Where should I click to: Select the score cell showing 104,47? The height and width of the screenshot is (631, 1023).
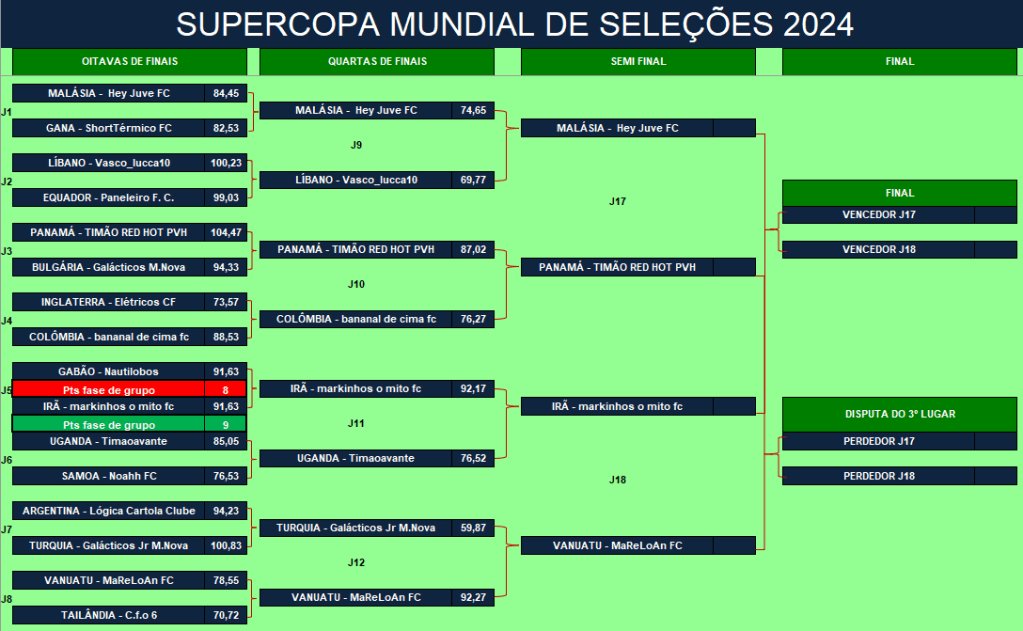pos(227,232)
